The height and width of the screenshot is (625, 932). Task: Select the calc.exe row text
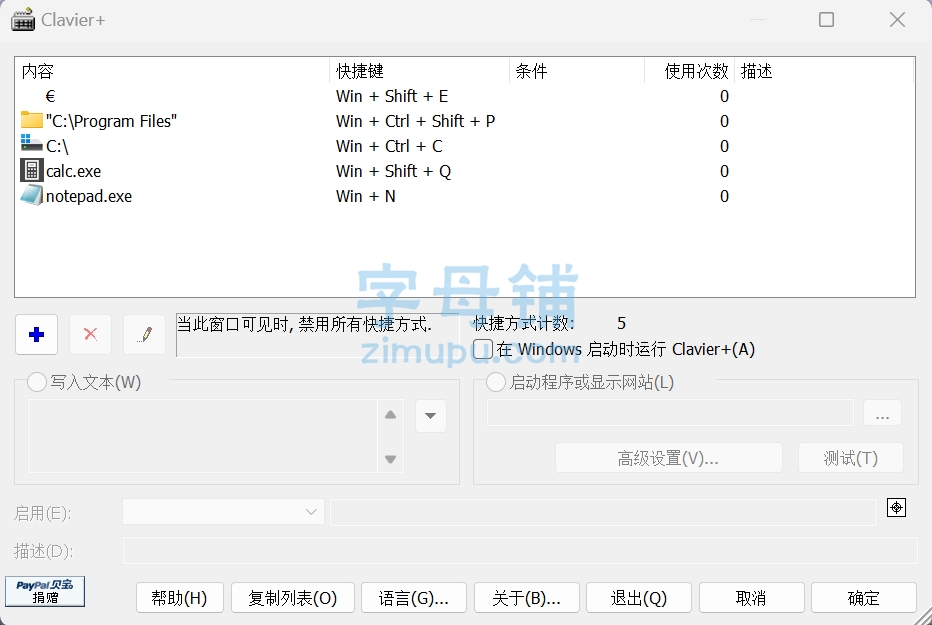pos(74,171)
